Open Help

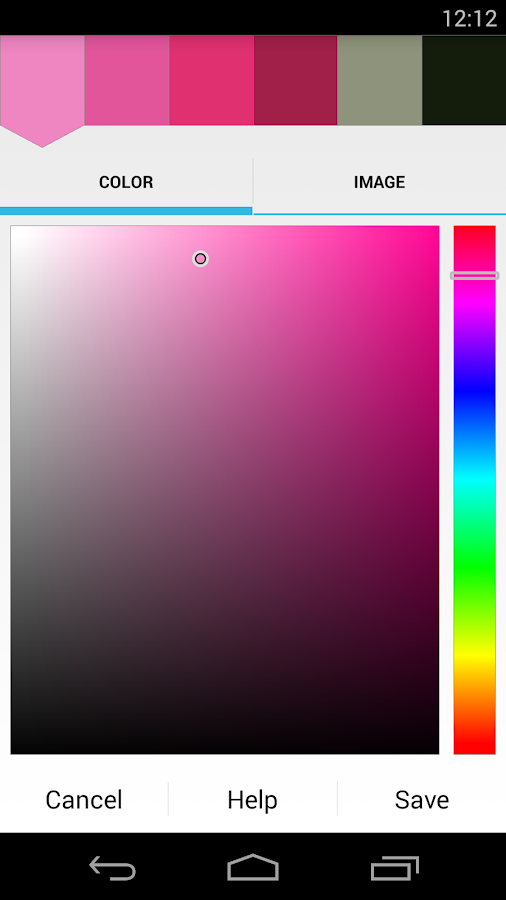pyautogui.click(x=252, y=800)
